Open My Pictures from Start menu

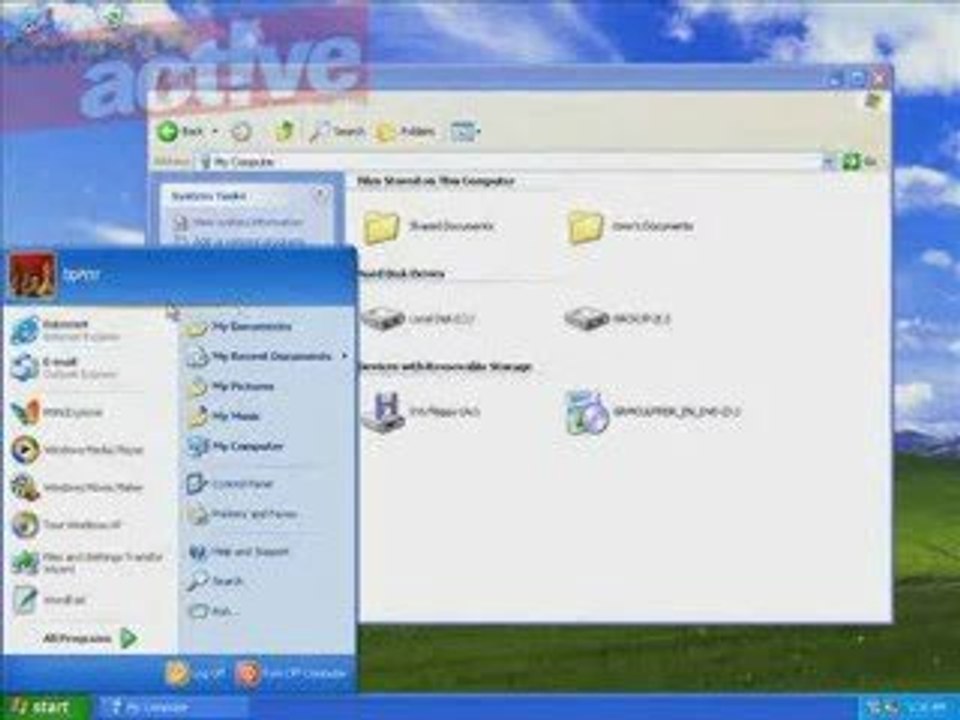pos(230,386)
